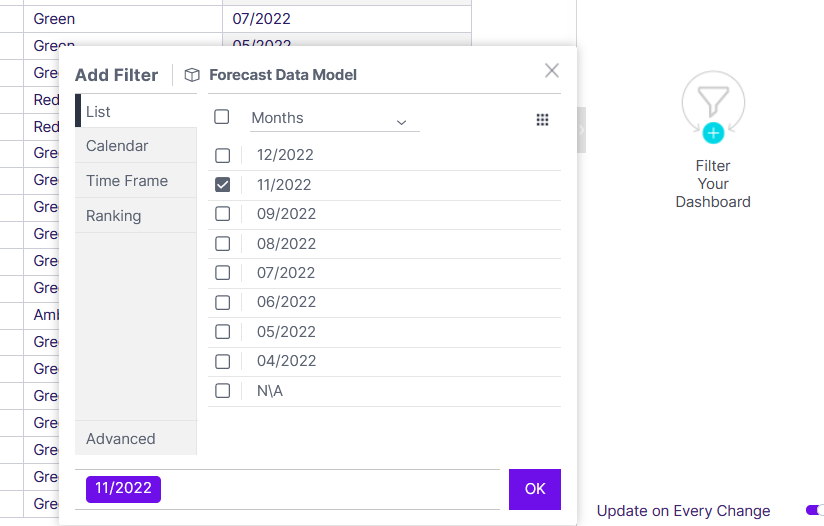Click the funnel Filter Your Dashboard icon
This screenshot has width=824, height=526.
713,102
